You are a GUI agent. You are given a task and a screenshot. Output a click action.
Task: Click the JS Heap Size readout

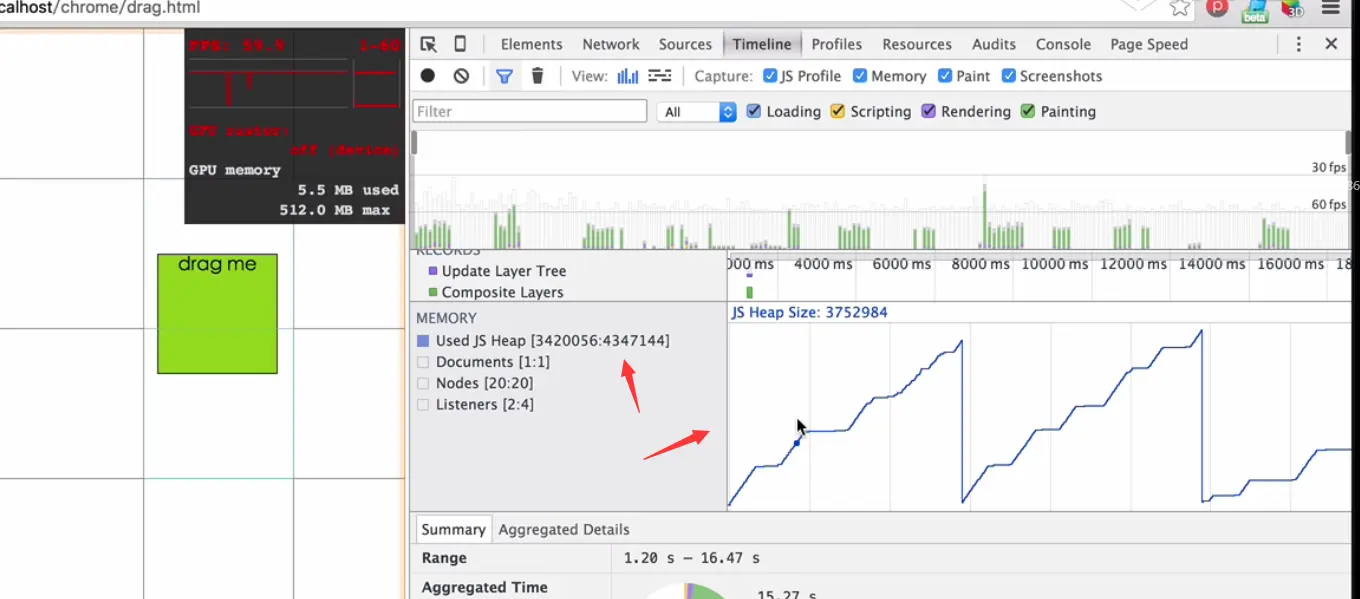point(809,312)
